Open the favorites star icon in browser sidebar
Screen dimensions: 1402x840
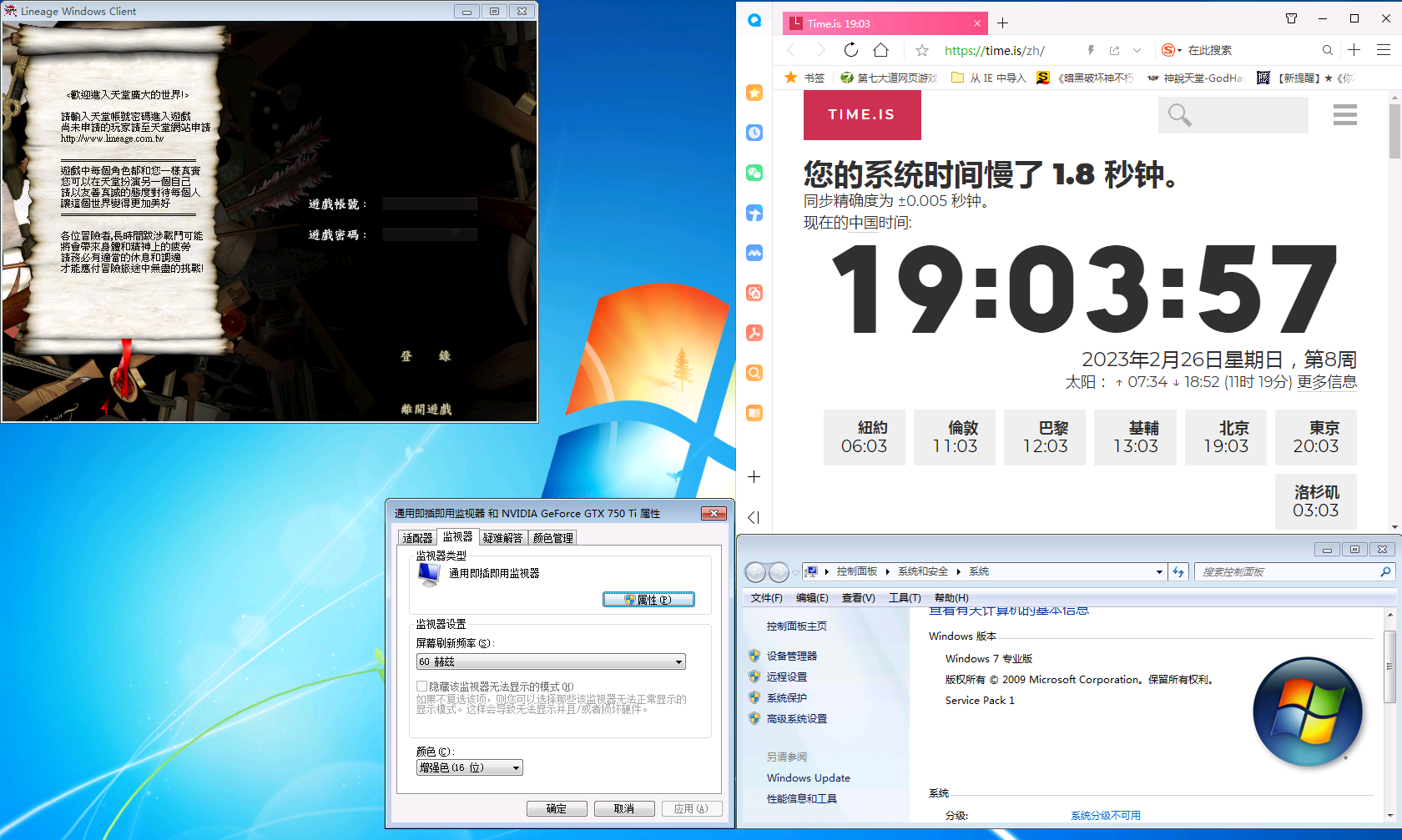[754, 93]
